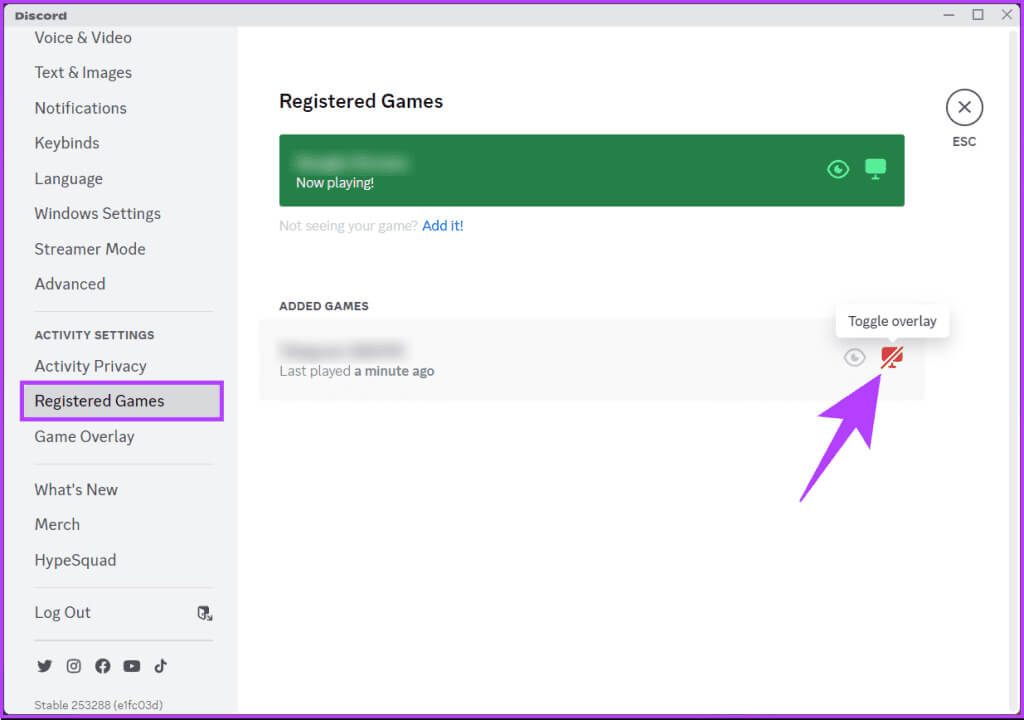Toggle detection eye for the now-playing game
This screenshot has width=1024, height=720.
pos(838,169)
